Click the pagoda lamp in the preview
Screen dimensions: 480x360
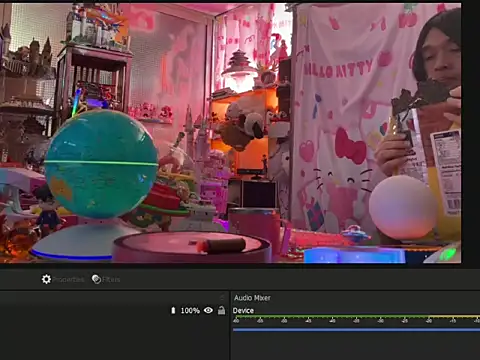point(239,71)
